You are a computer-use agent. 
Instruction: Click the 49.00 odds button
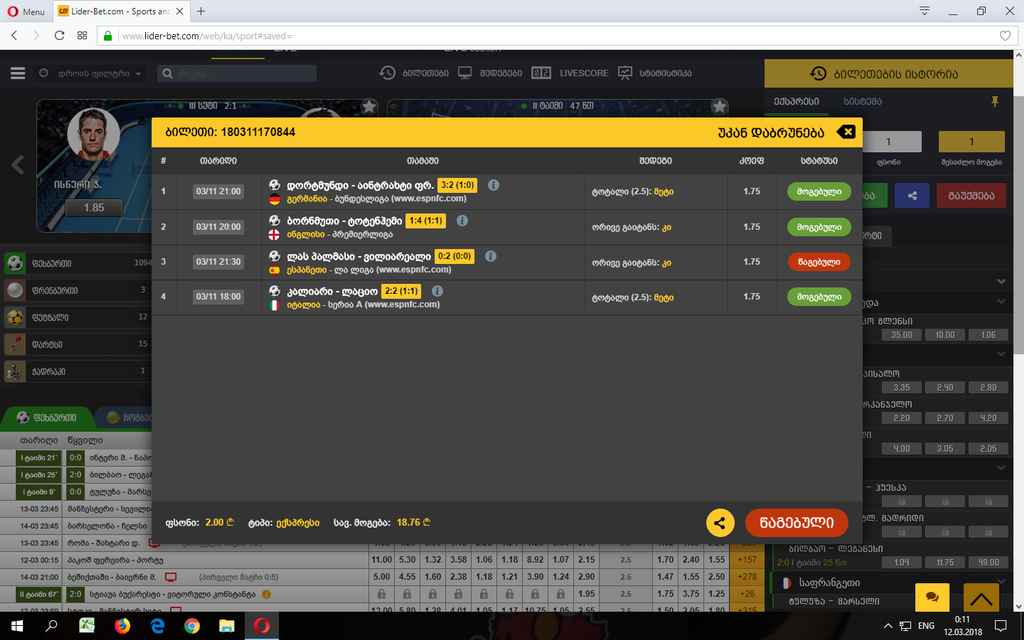988,562
